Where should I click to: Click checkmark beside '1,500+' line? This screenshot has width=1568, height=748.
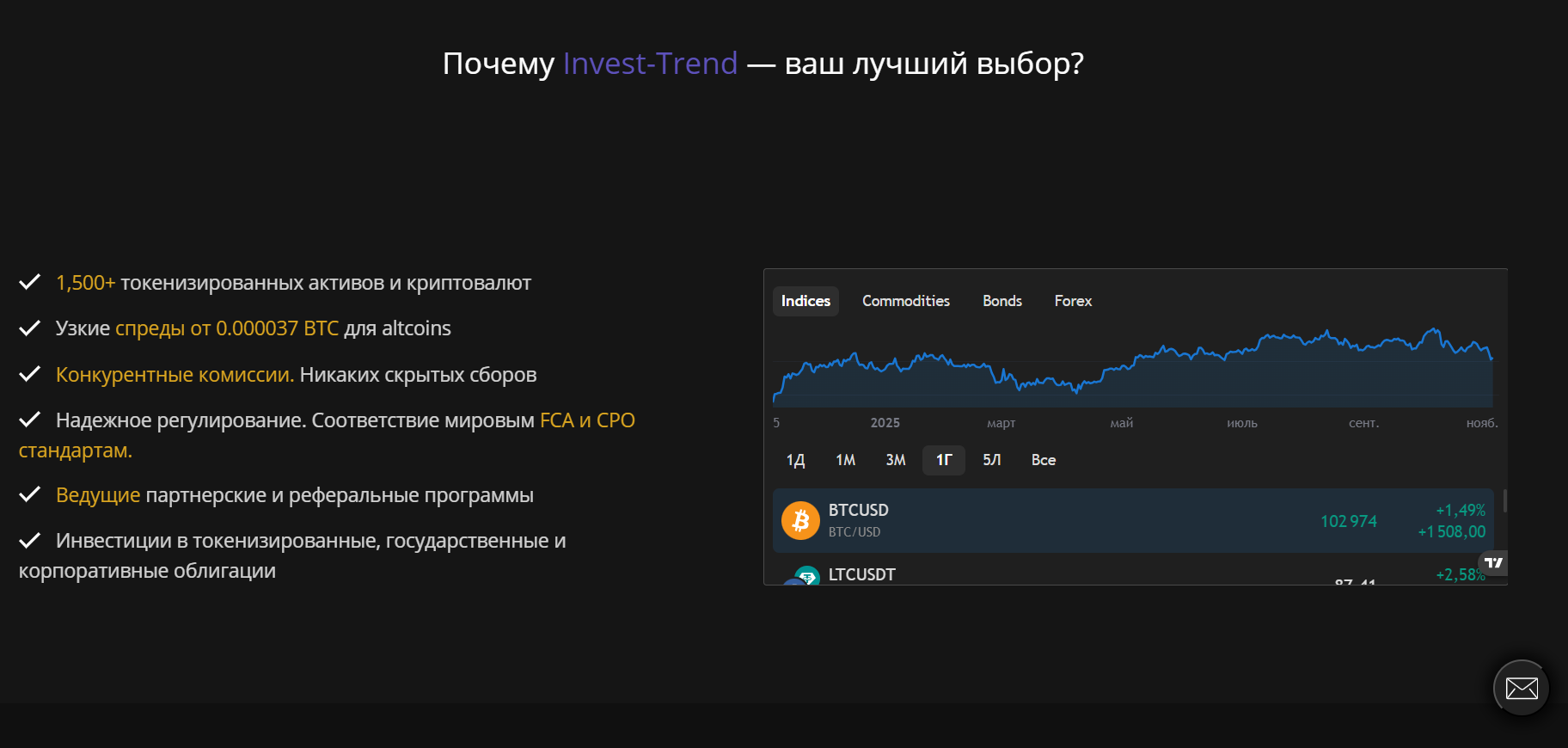point(30,282)
